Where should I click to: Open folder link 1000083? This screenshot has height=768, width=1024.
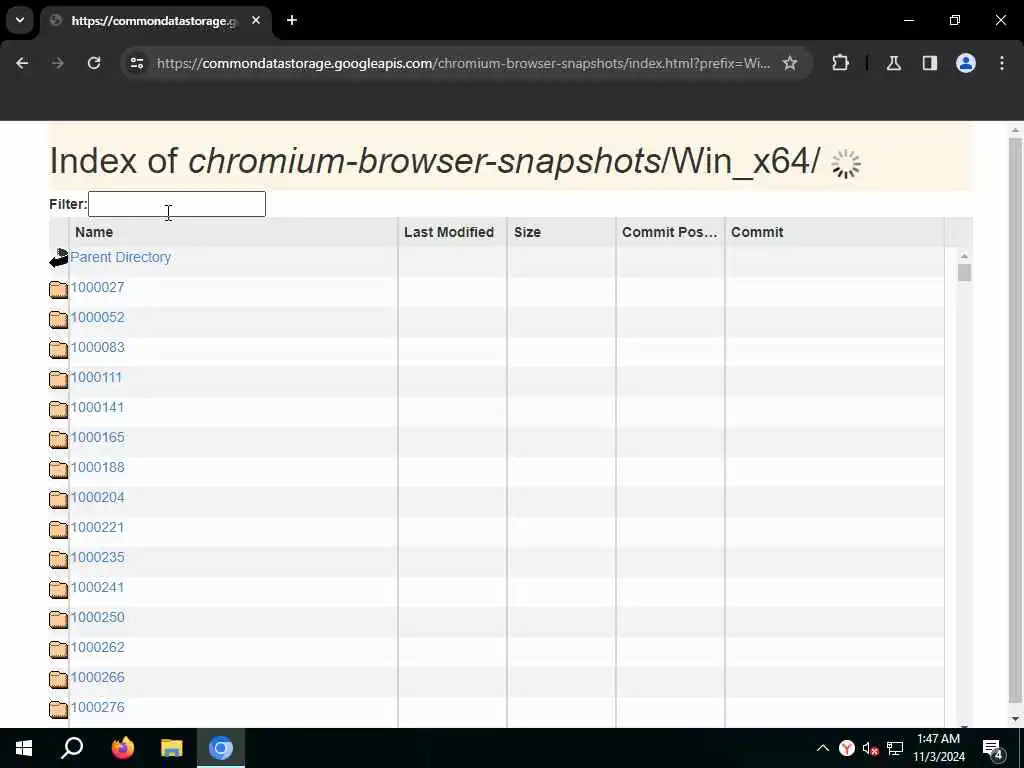tap(97, 347)
